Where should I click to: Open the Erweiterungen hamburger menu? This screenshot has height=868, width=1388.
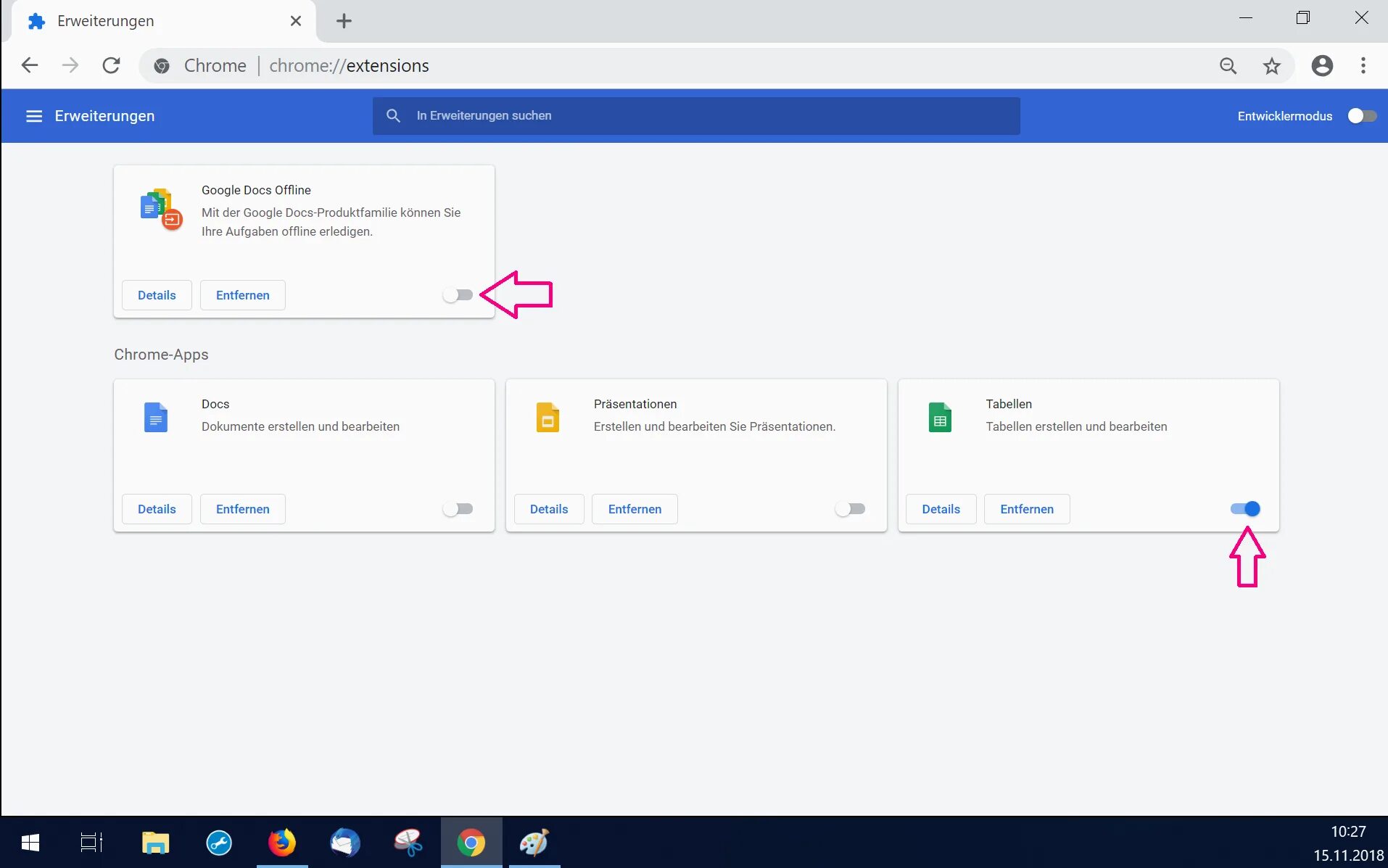coord(34,116)
